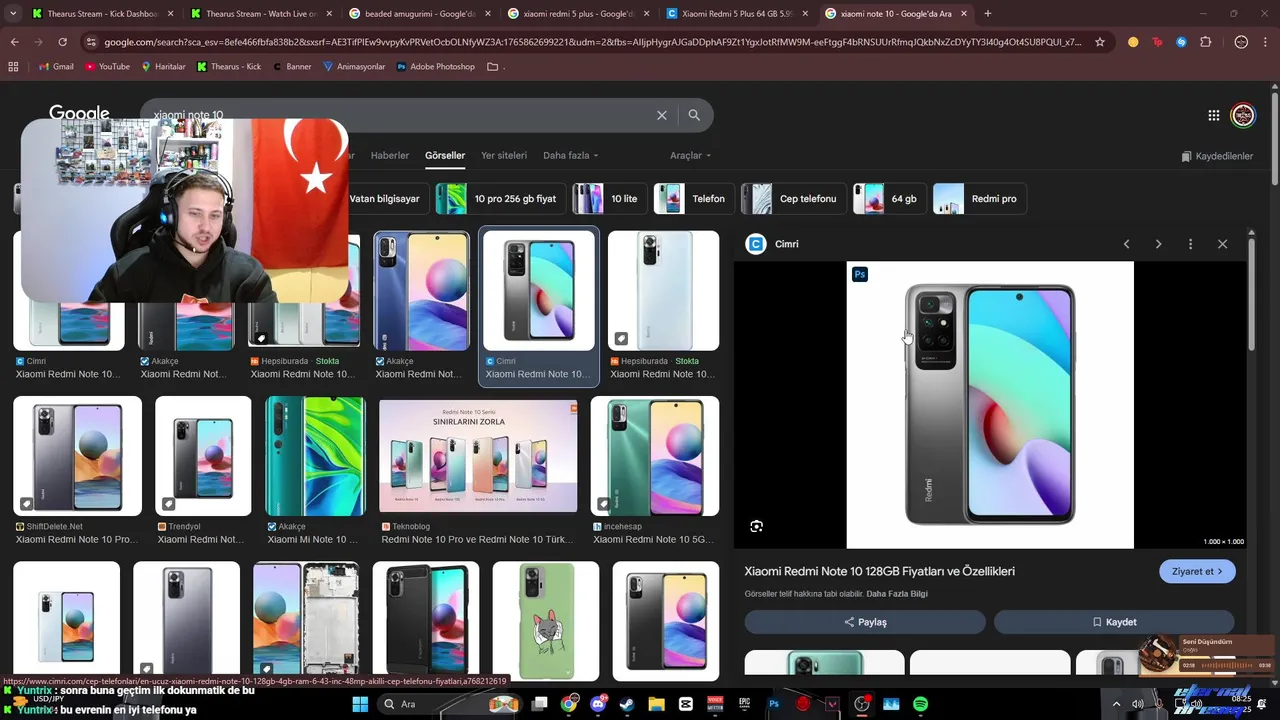Bookmark this page with star icon
The width and height of the screenshot is (1280, 720).
pos(1100,42)
